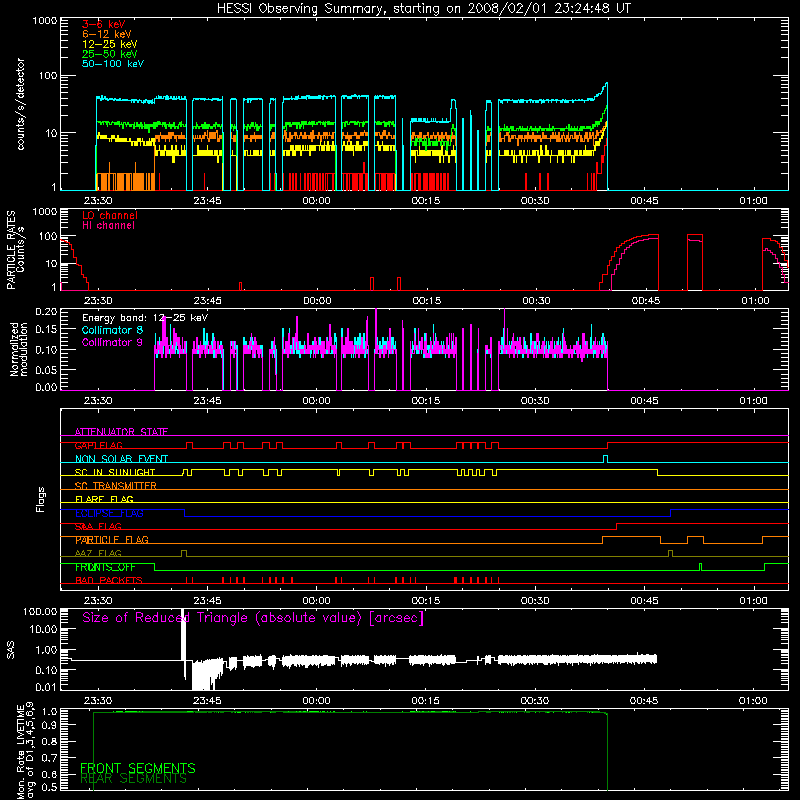Select the FRONTS OFF flag label
Screen dimensions: 800x800
[x=105, y=567]
